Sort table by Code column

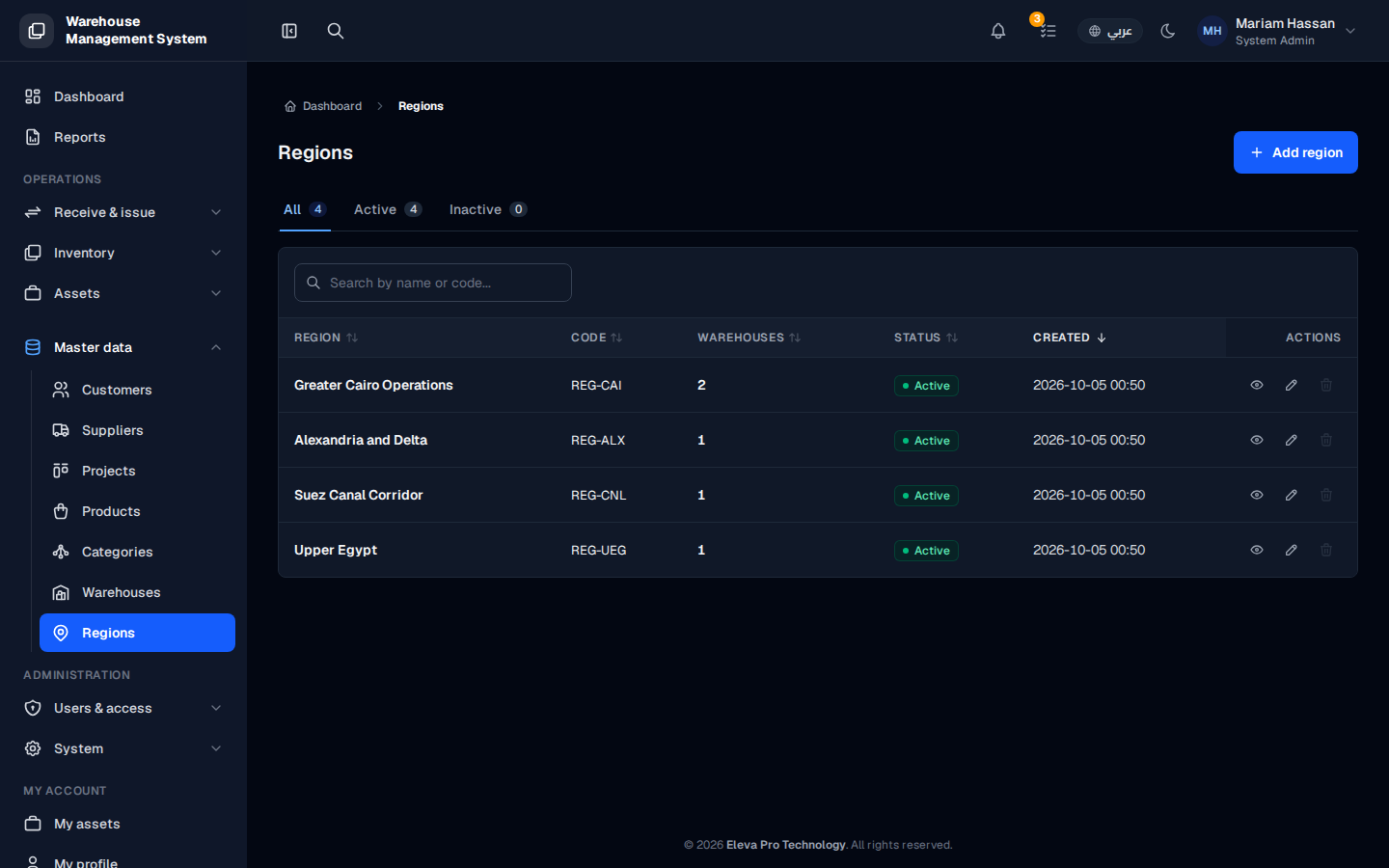point(596,338)
